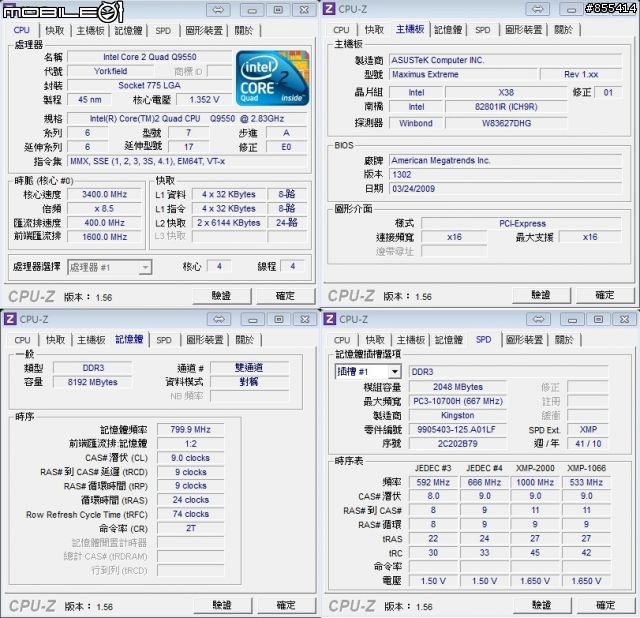Close the SPD CPU-Z window
Image resolution: width=640 pixels, height=618 pixels.
624,319
